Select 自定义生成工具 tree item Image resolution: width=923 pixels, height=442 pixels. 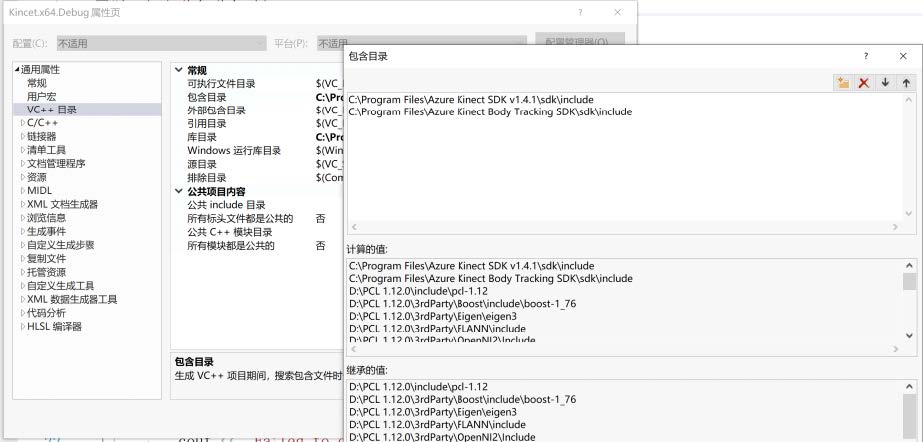point(61,285)
